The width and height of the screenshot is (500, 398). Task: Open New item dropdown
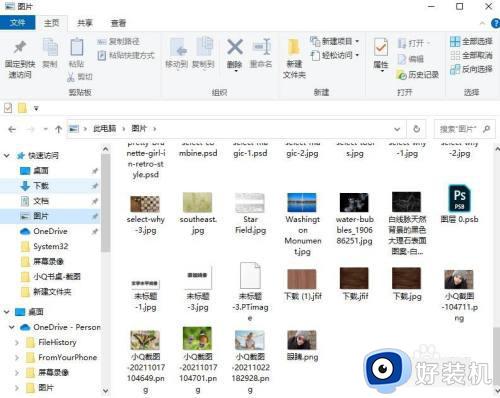click(334, 41)
